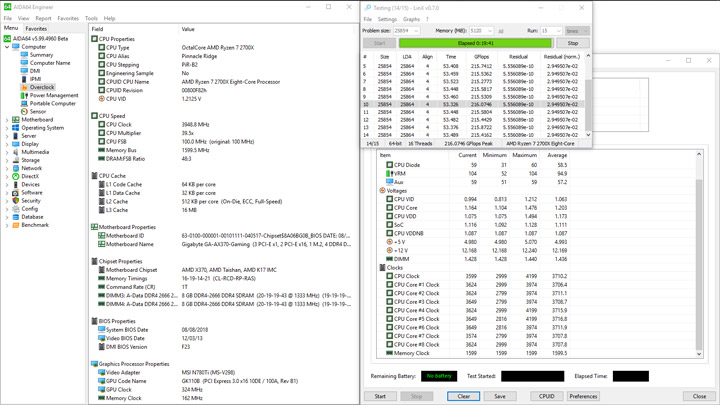Click the Display monitor icon
Viewport: 720px width, 405px height.
pos(16,144)
